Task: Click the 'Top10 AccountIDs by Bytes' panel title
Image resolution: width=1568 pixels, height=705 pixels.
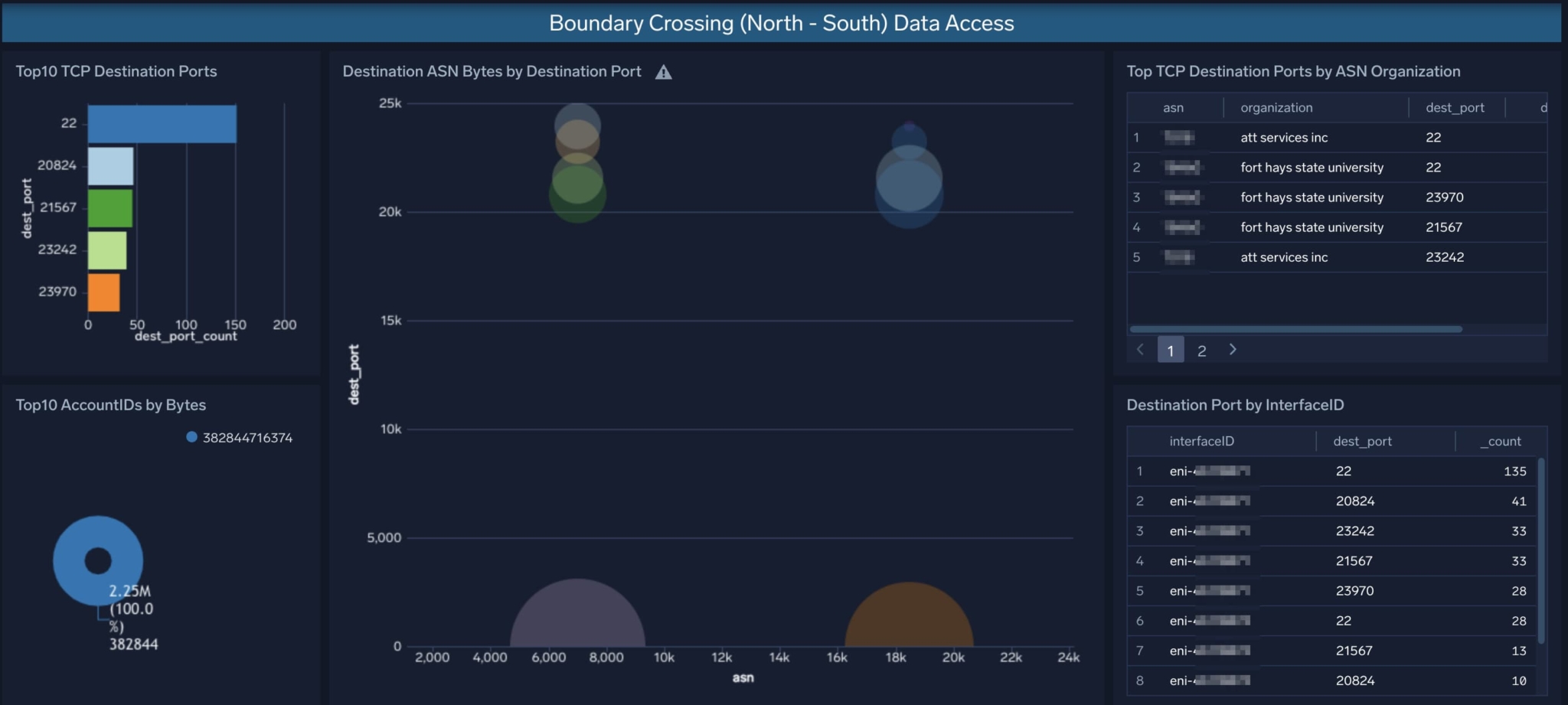Action: (111, 405)
